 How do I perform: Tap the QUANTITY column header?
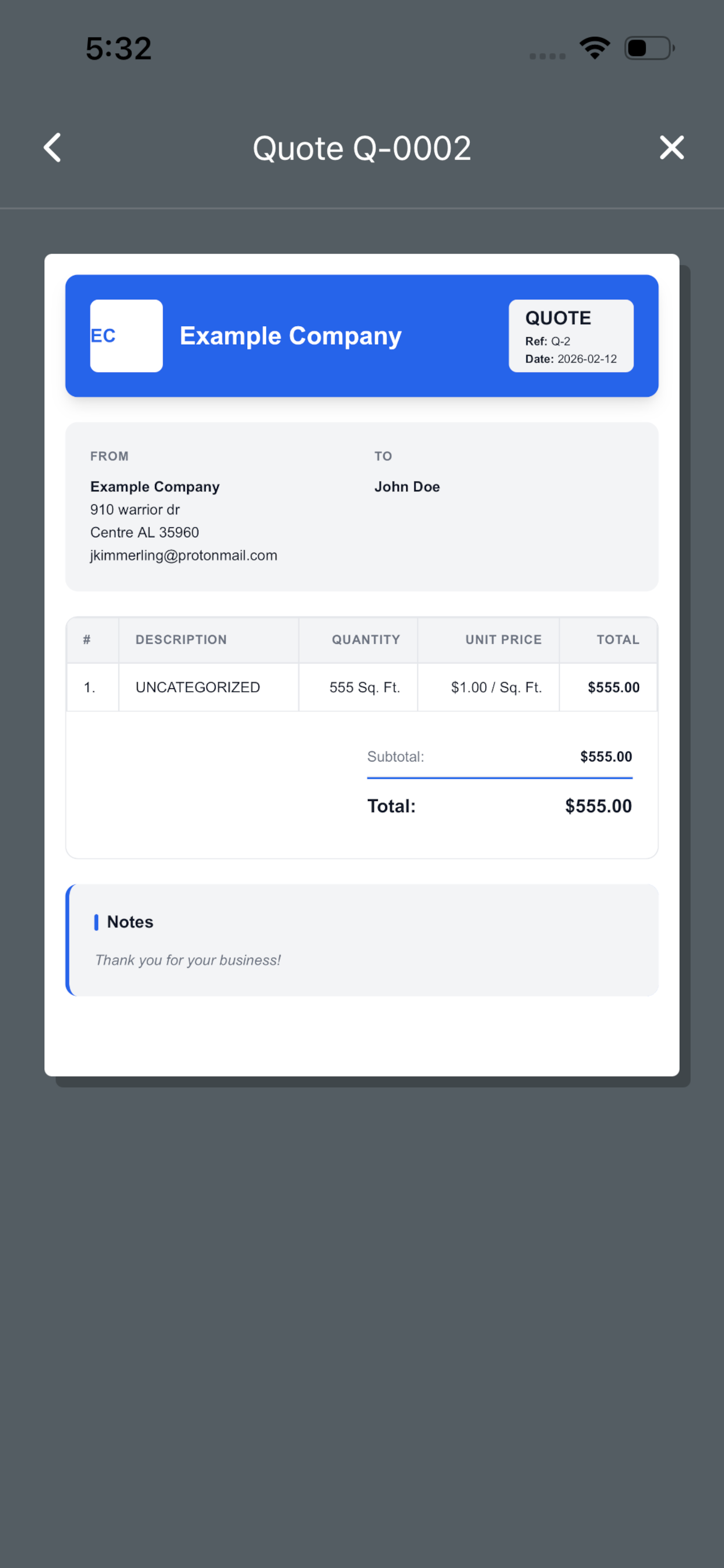click(365, 640)
